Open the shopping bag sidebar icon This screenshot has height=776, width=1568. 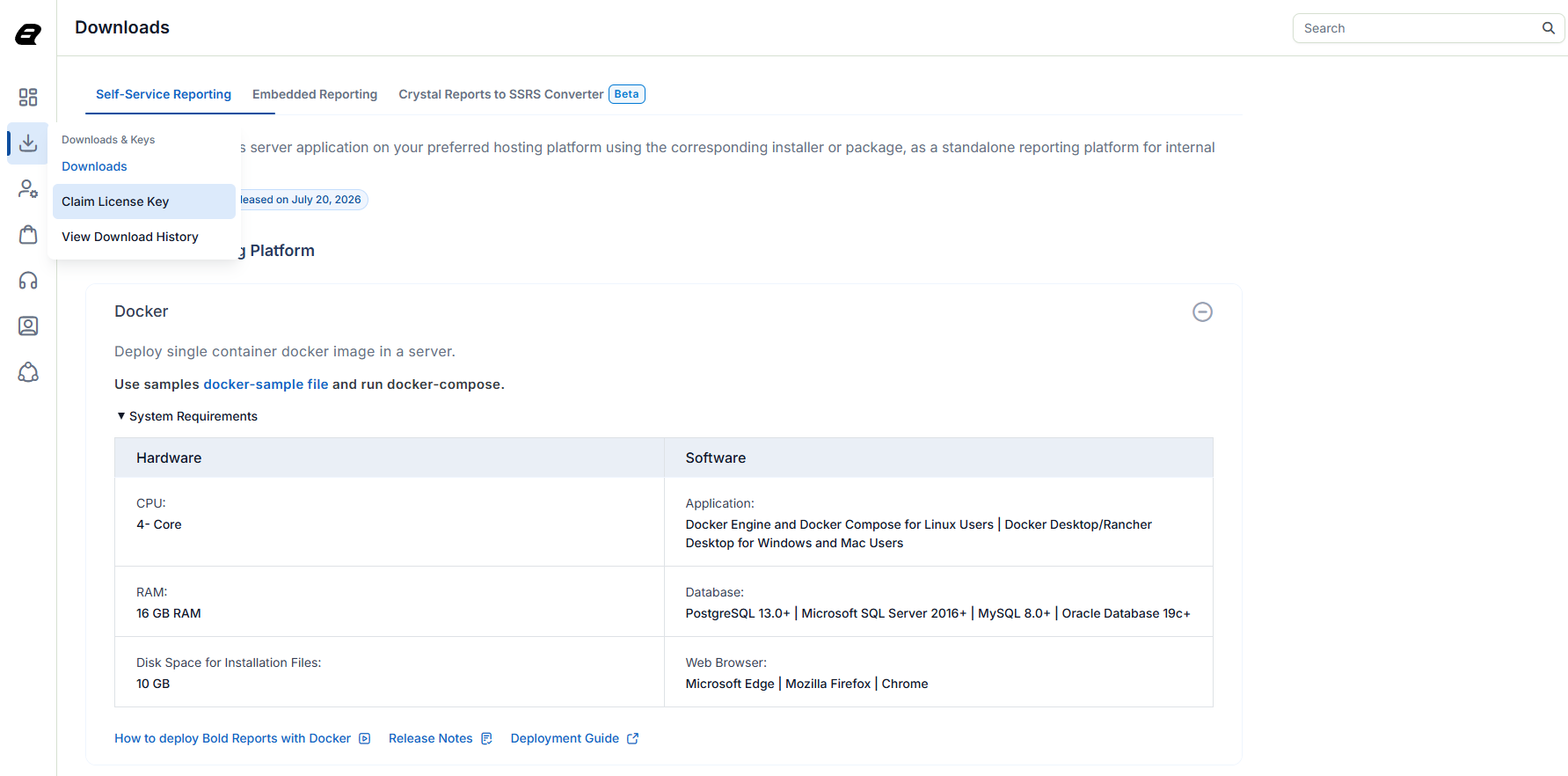point(28,235)
